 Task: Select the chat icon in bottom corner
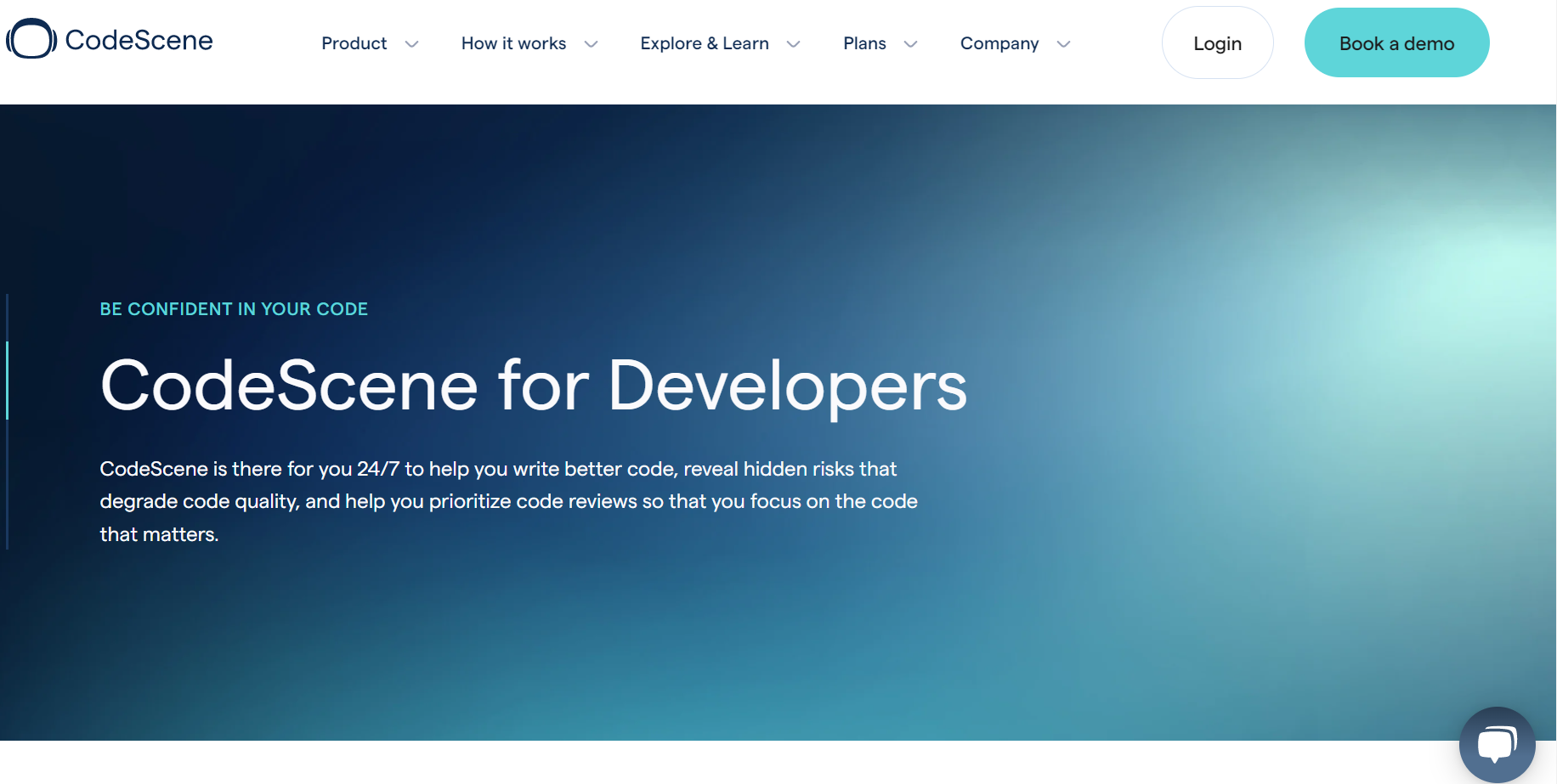coord(1497,744)
